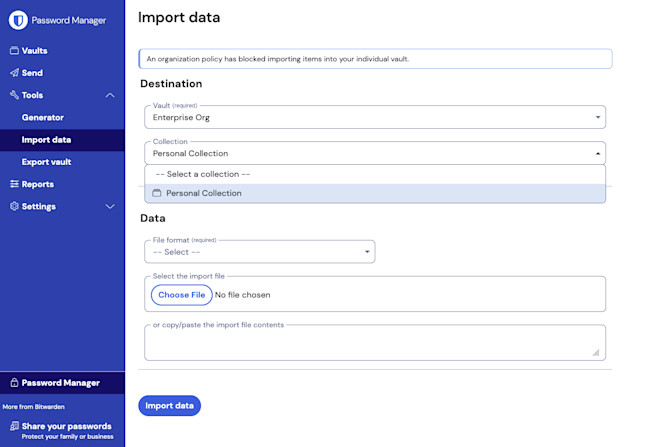Image resolution: width=650 pixels, height=447 pixels.
Task: Click the Bitwarden shield logo
Action: point(16,19)
